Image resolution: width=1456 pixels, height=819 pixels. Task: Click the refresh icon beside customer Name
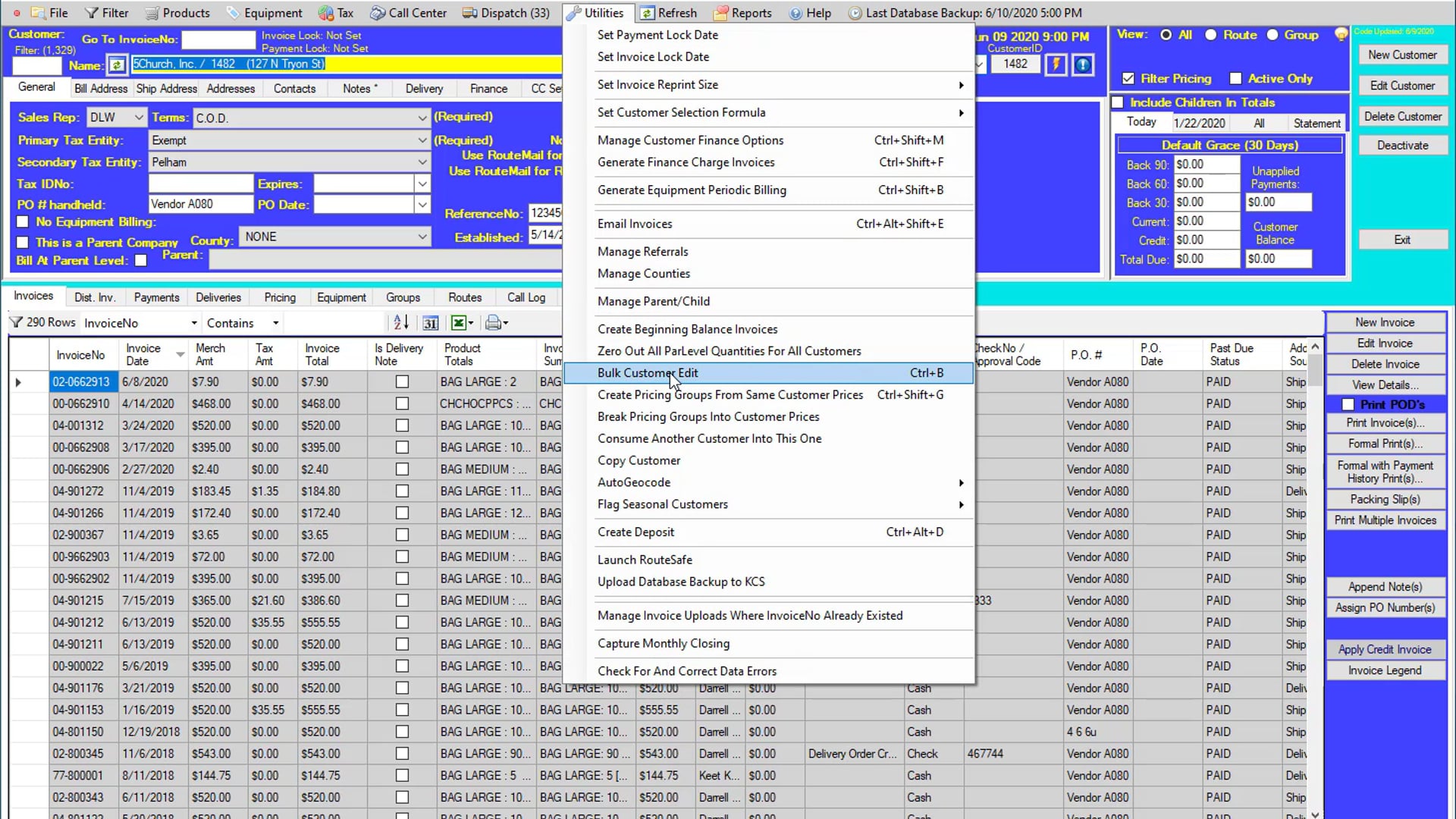click(x=117, y=65)
